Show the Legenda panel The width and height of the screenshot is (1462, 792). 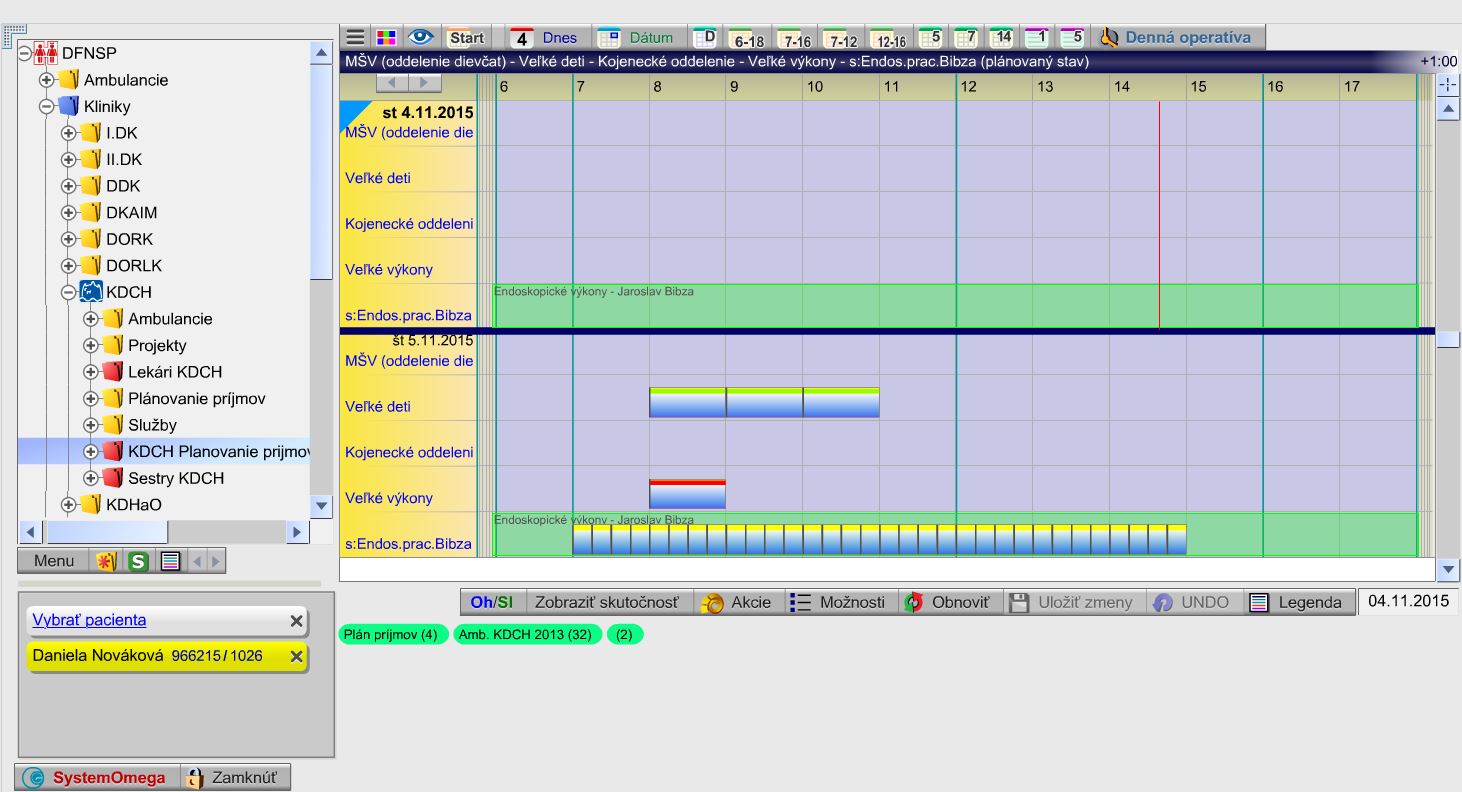1297,602
